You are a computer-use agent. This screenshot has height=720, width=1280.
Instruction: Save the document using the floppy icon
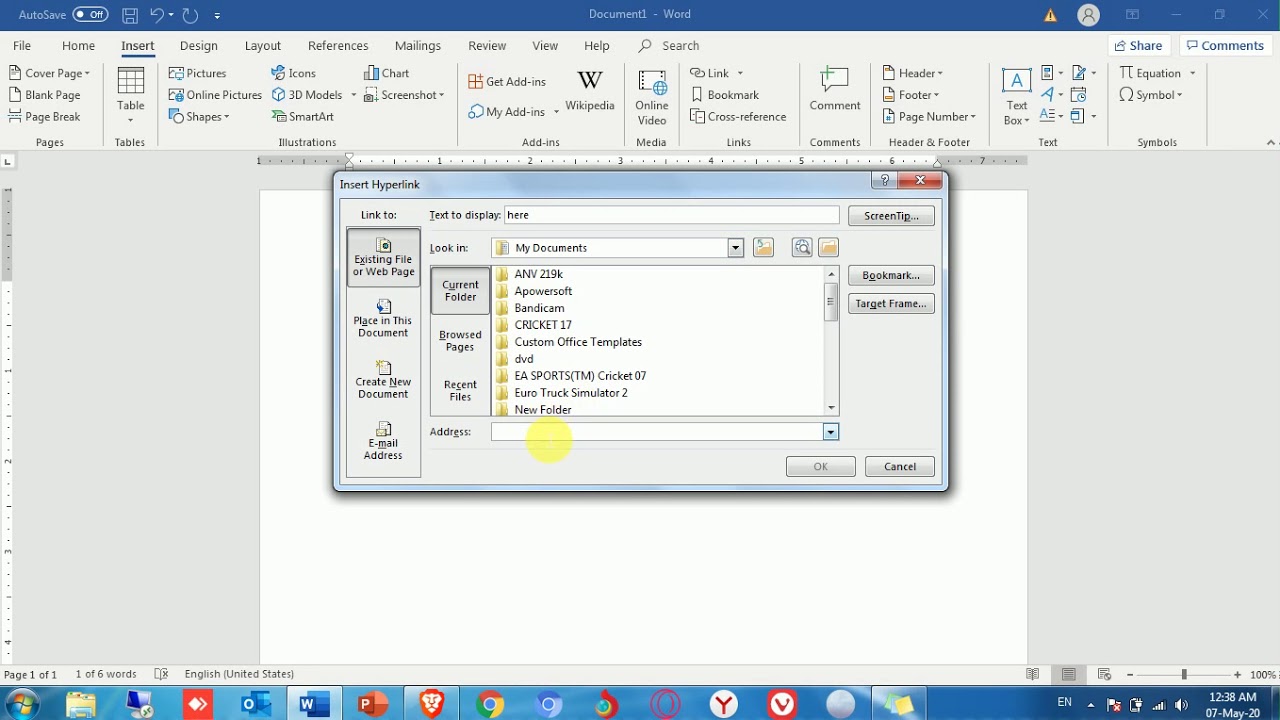click(130, 15)
